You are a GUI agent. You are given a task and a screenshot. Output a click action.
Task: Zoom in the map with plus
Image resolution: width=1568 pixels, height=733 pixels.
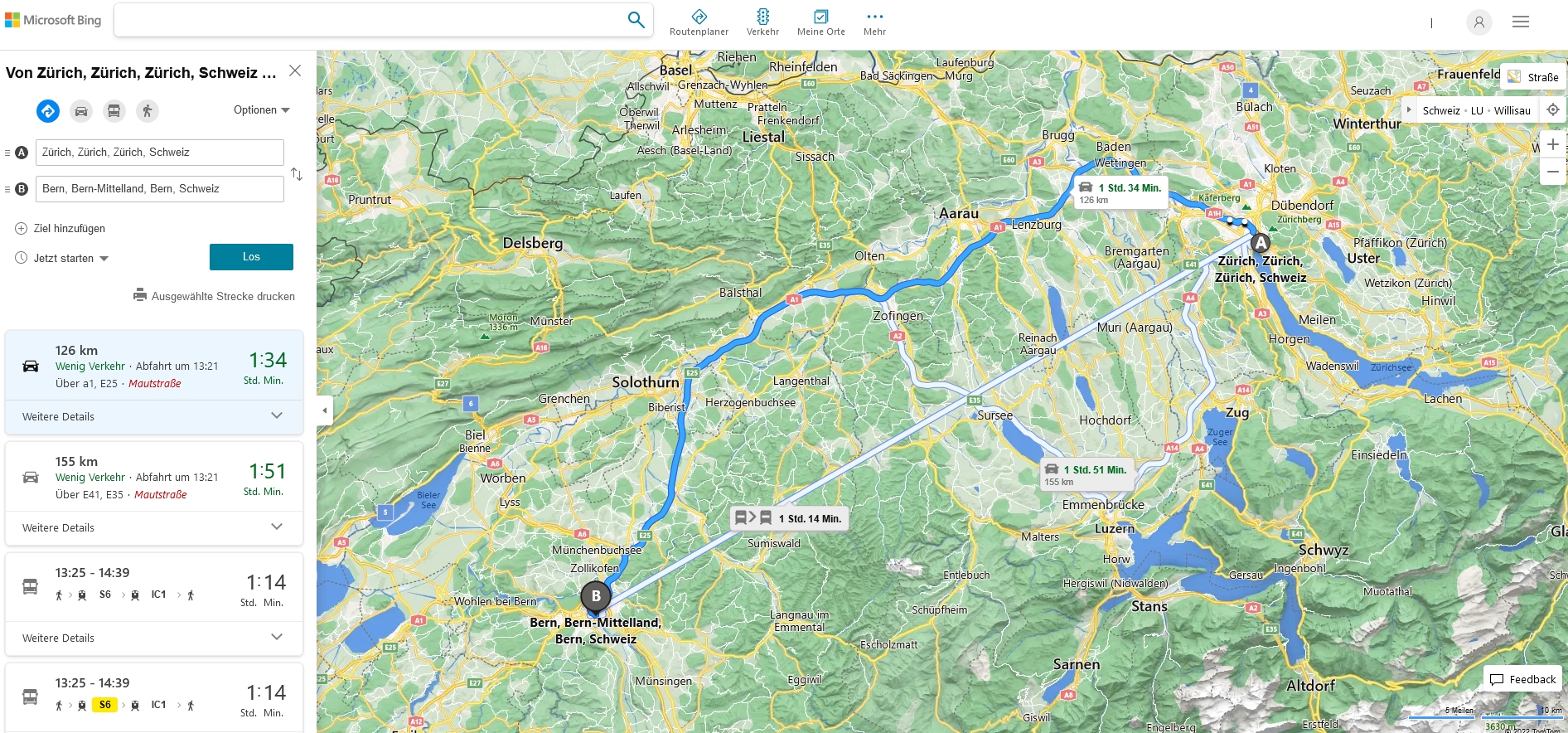click(x=1553, y=144)
